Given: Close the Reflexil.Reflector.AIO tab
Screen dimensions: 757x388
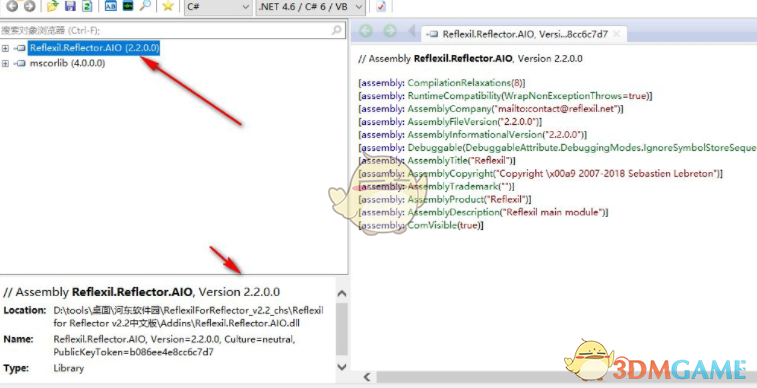Looking at the screenshot, I should [x=617, y=34].
